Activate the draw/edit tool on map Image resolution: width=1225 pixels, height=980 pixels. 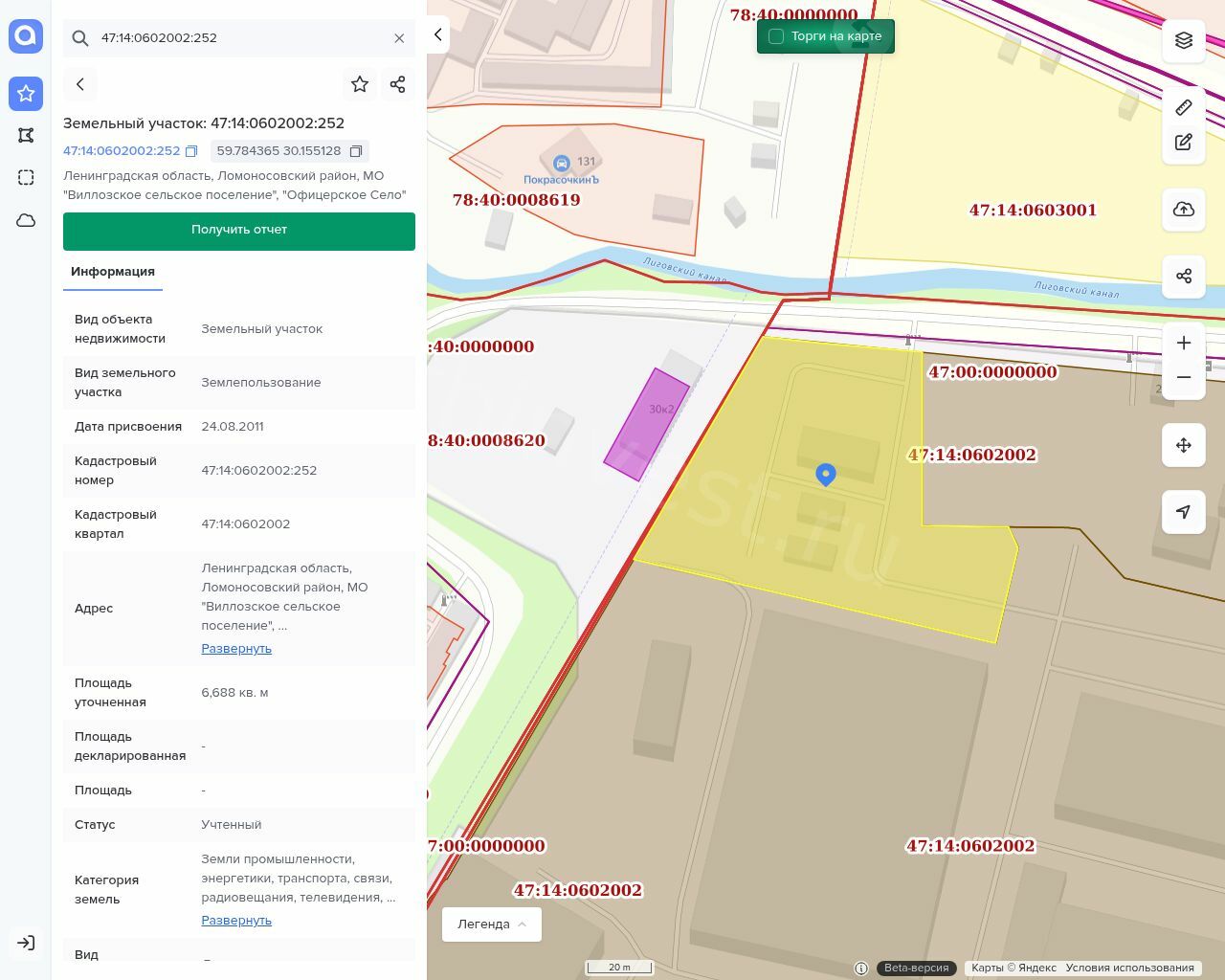pyautogui.click(x=1184, y=142)
